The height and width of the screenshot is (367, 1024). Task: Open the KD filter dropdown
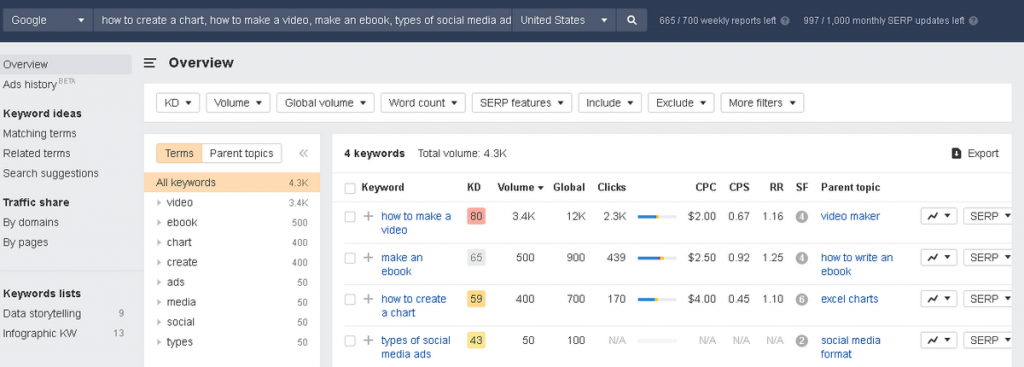coord(178,103)
